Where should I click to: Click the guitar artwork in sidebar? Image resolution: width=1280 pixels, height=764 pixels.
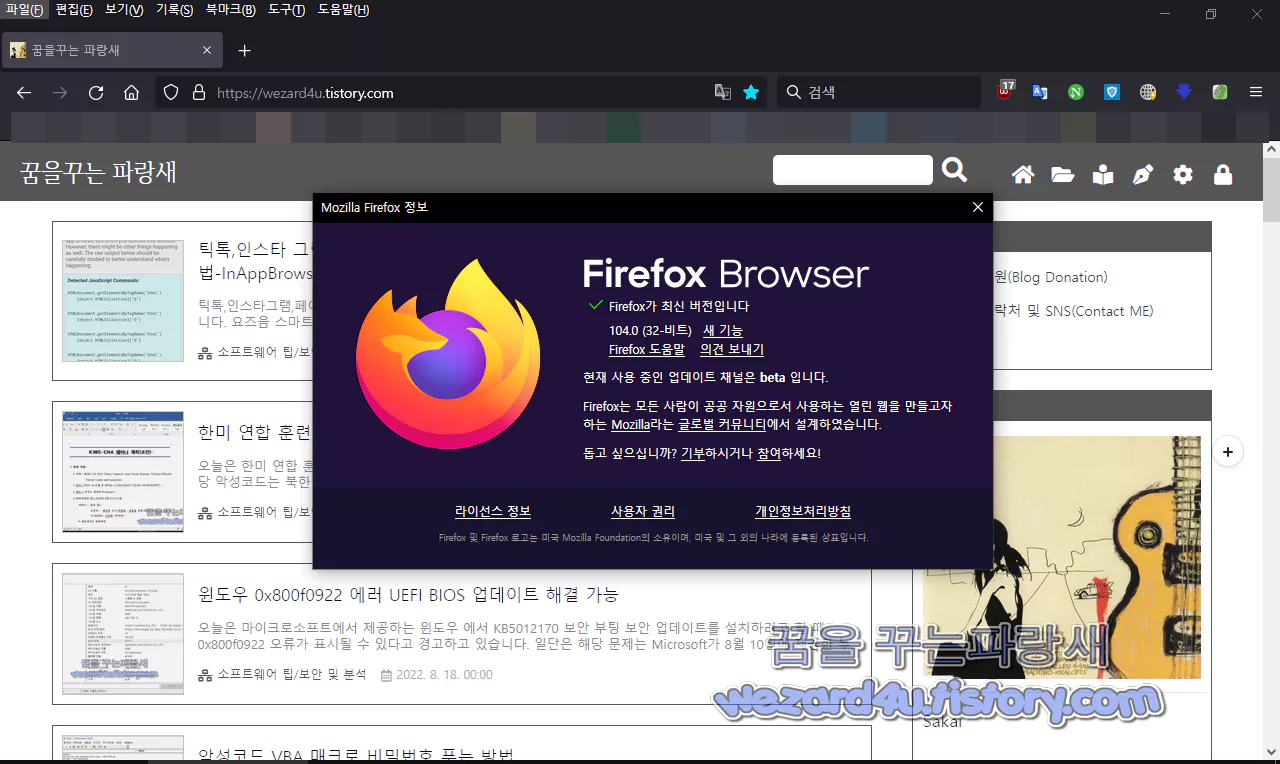coord(1062,557)
